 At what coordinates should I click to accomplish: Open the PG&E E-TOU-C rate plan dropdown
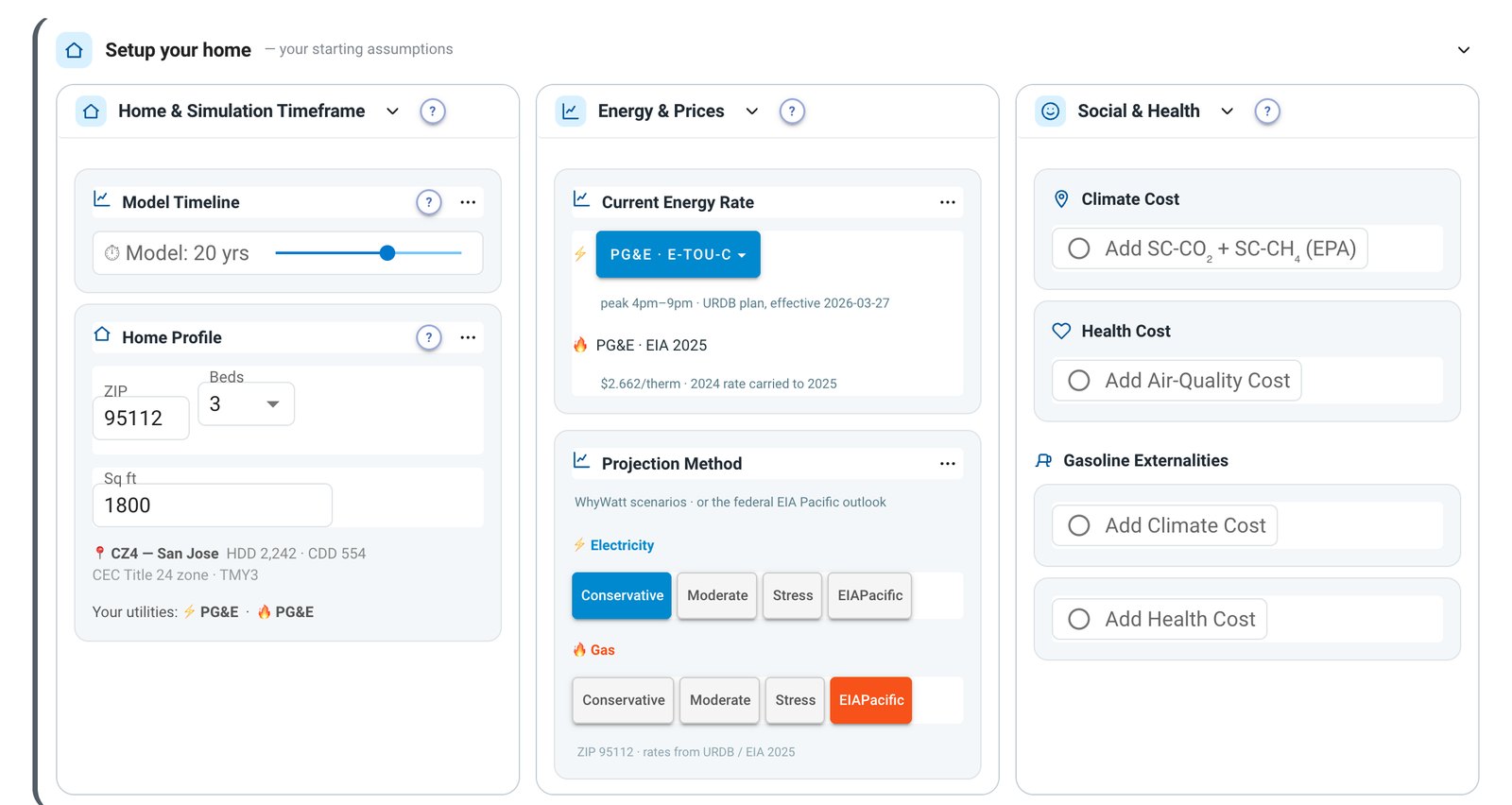[678, 254]
